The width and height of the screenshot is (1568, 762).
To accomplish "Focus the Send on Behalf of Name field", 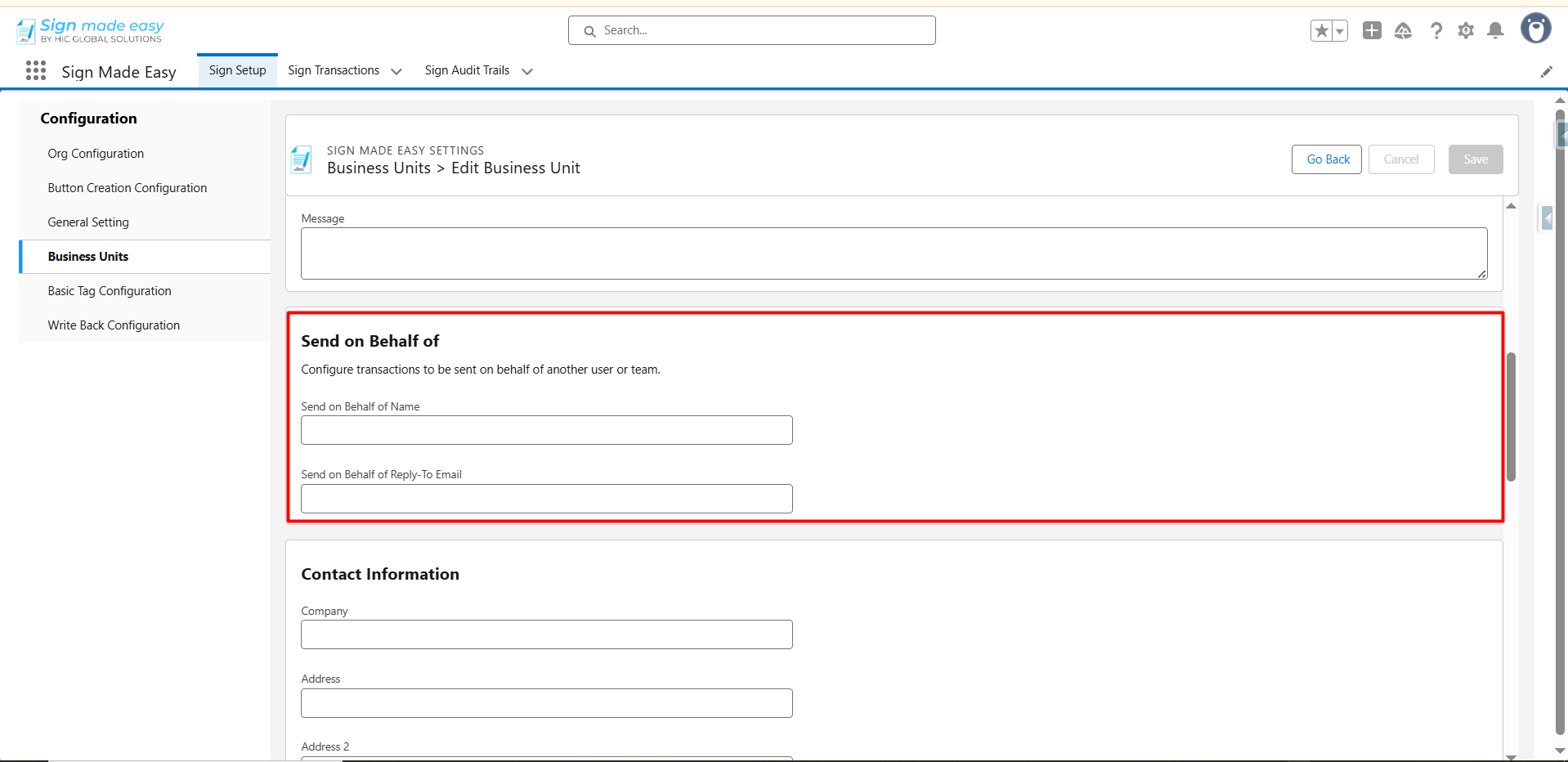I will (546, 430).
